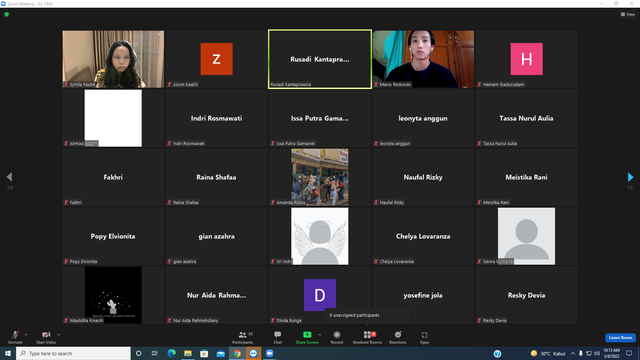The width and height of the screenshot is (640, 360).
Task: Open network icon in system tray
Action: pyautogui.click(x=589, y=353)
